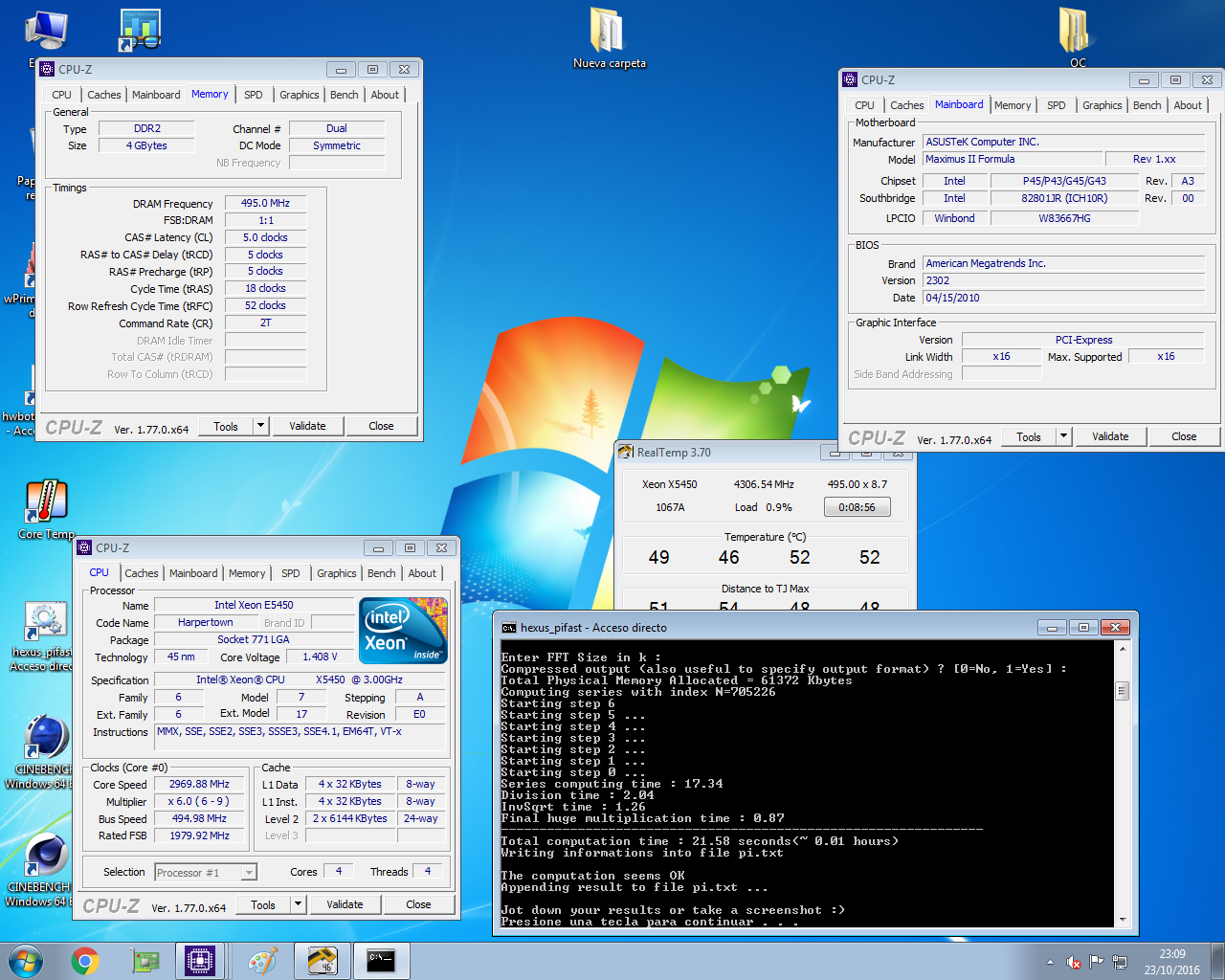This screenshot has height=980, width=1225.
Task: Click Tools button in Mainboard CPU-Z window
Action: tap(1029, 436)
